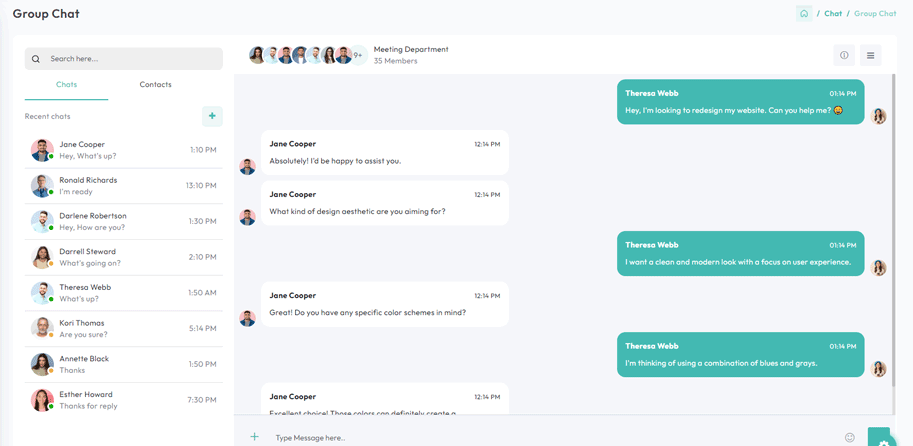The height and width of the screenshot is (446, 913).
Task: Open the emoji picker
Action: [850, 437]
